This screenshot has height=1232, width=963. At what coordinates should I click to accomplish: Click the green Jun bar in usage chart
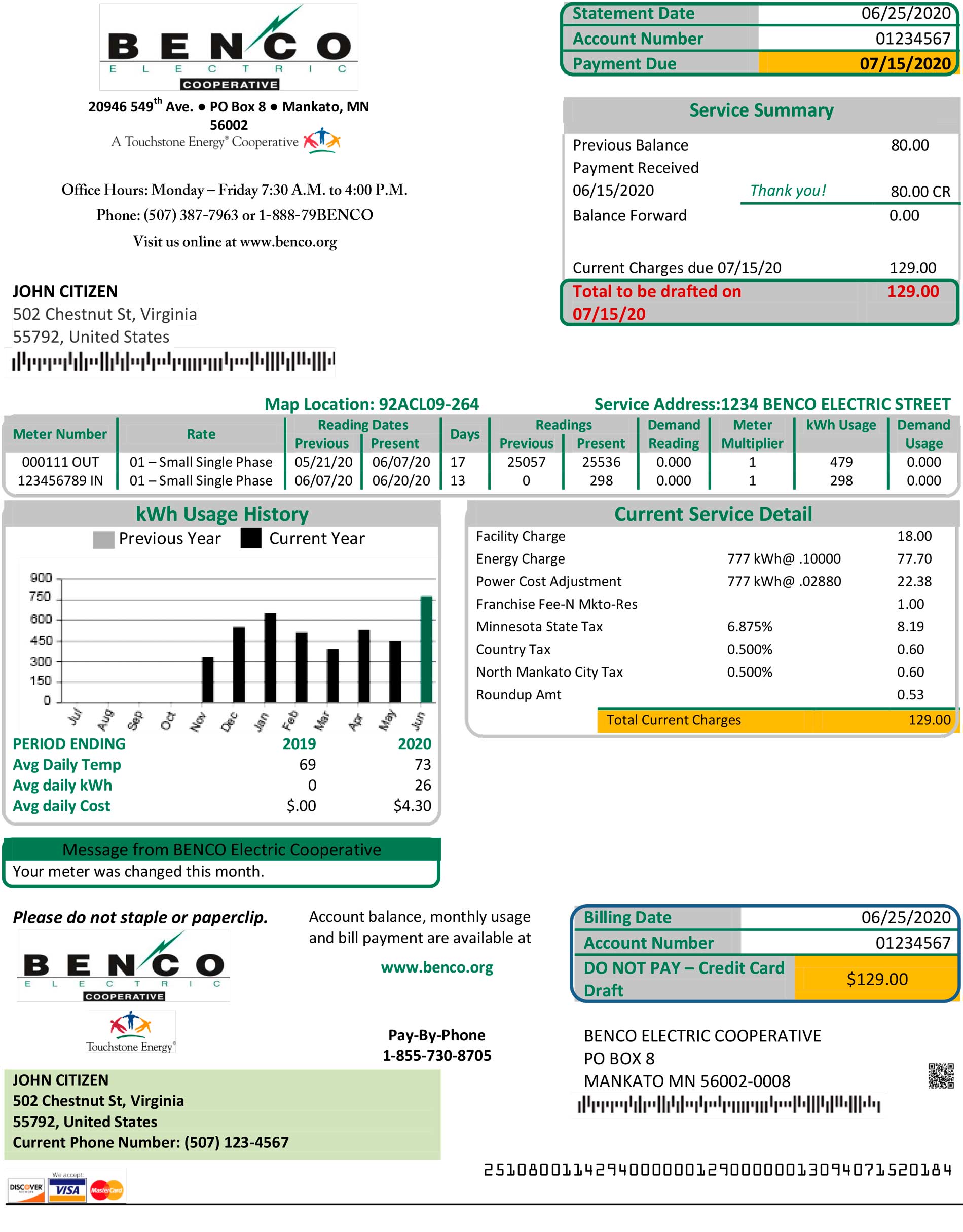click(x=426, y=649)
